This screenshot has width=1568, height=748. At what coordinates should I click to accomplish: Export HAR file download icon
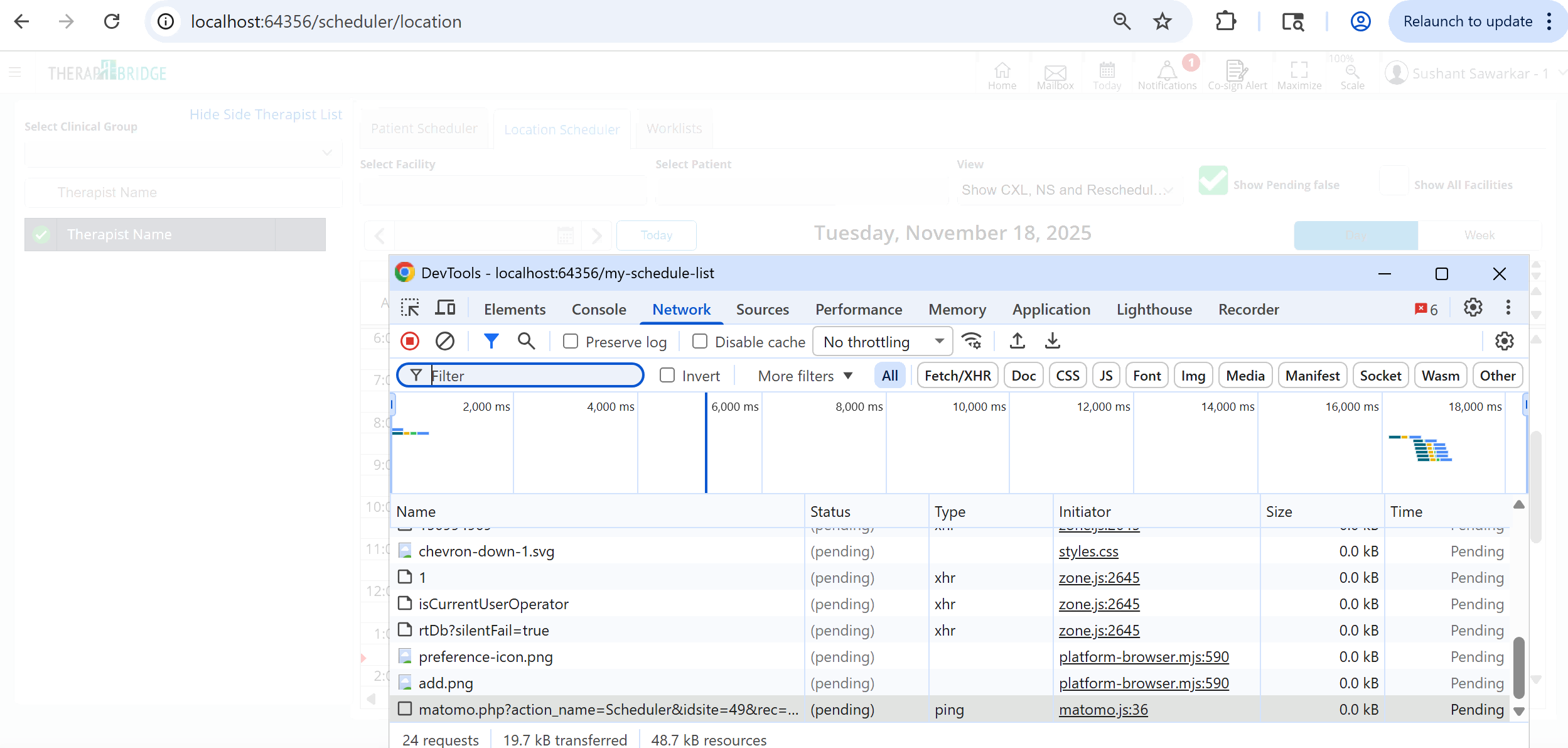[x=1053, y=341]
